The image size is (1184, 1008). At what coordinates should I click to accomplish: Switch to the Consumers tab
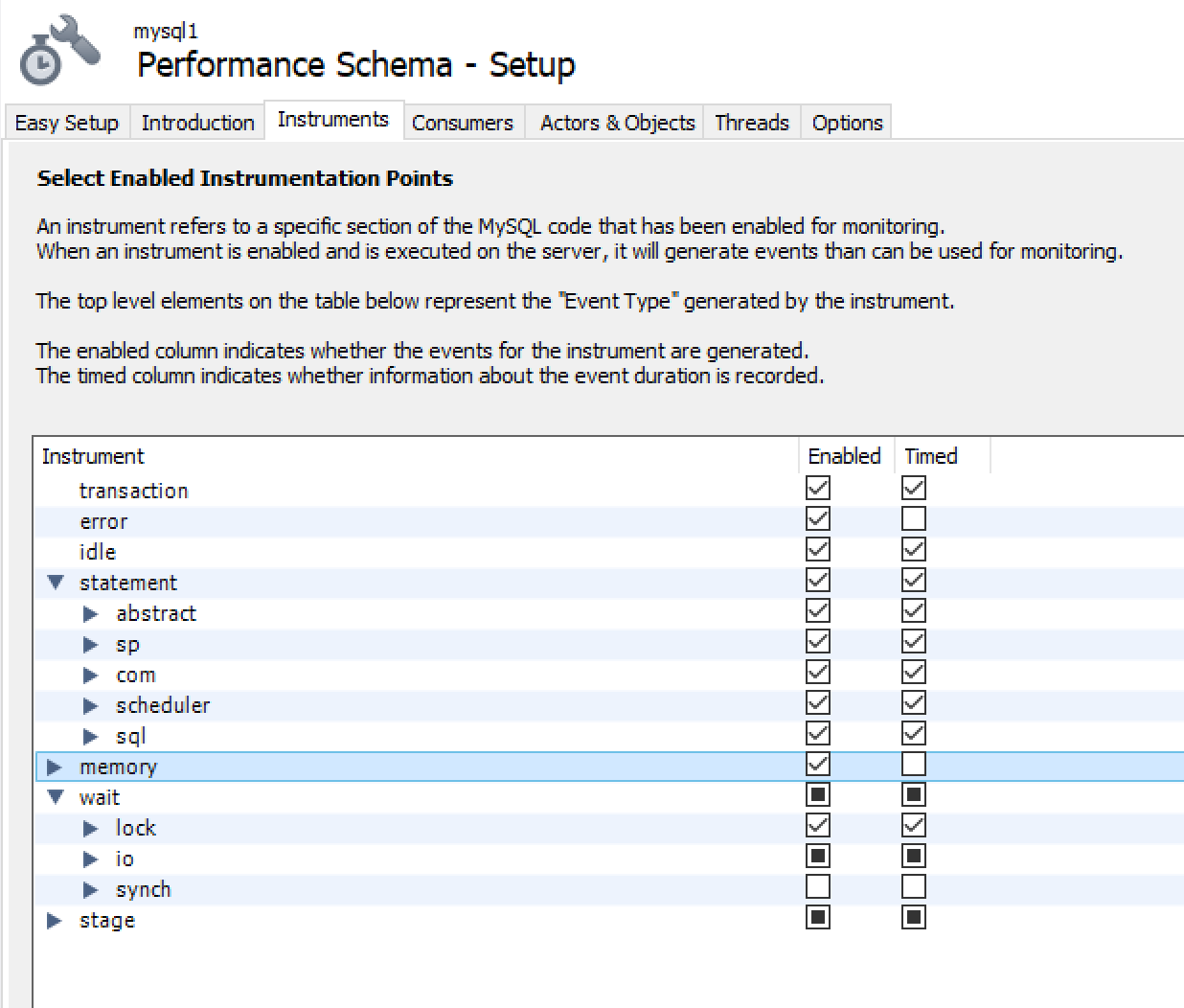(463, 123)
